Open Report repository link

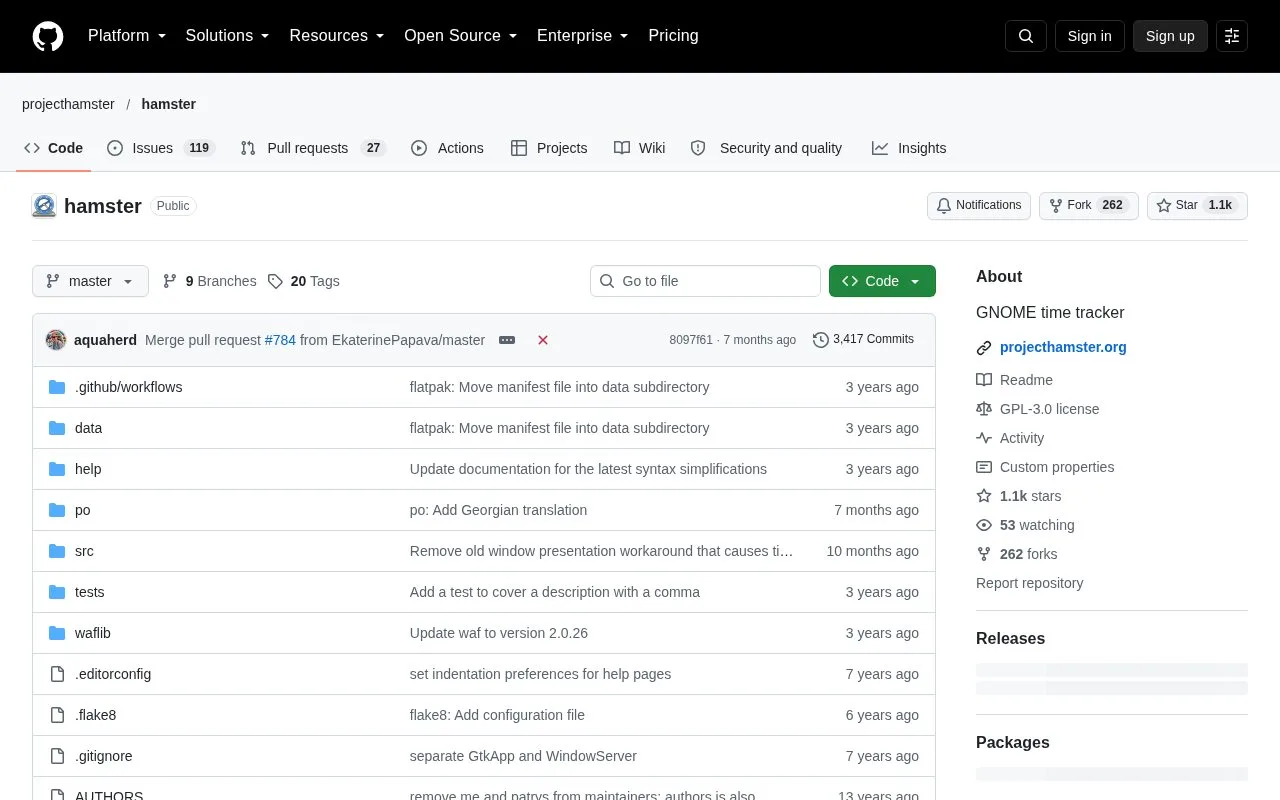(1029, 583)
